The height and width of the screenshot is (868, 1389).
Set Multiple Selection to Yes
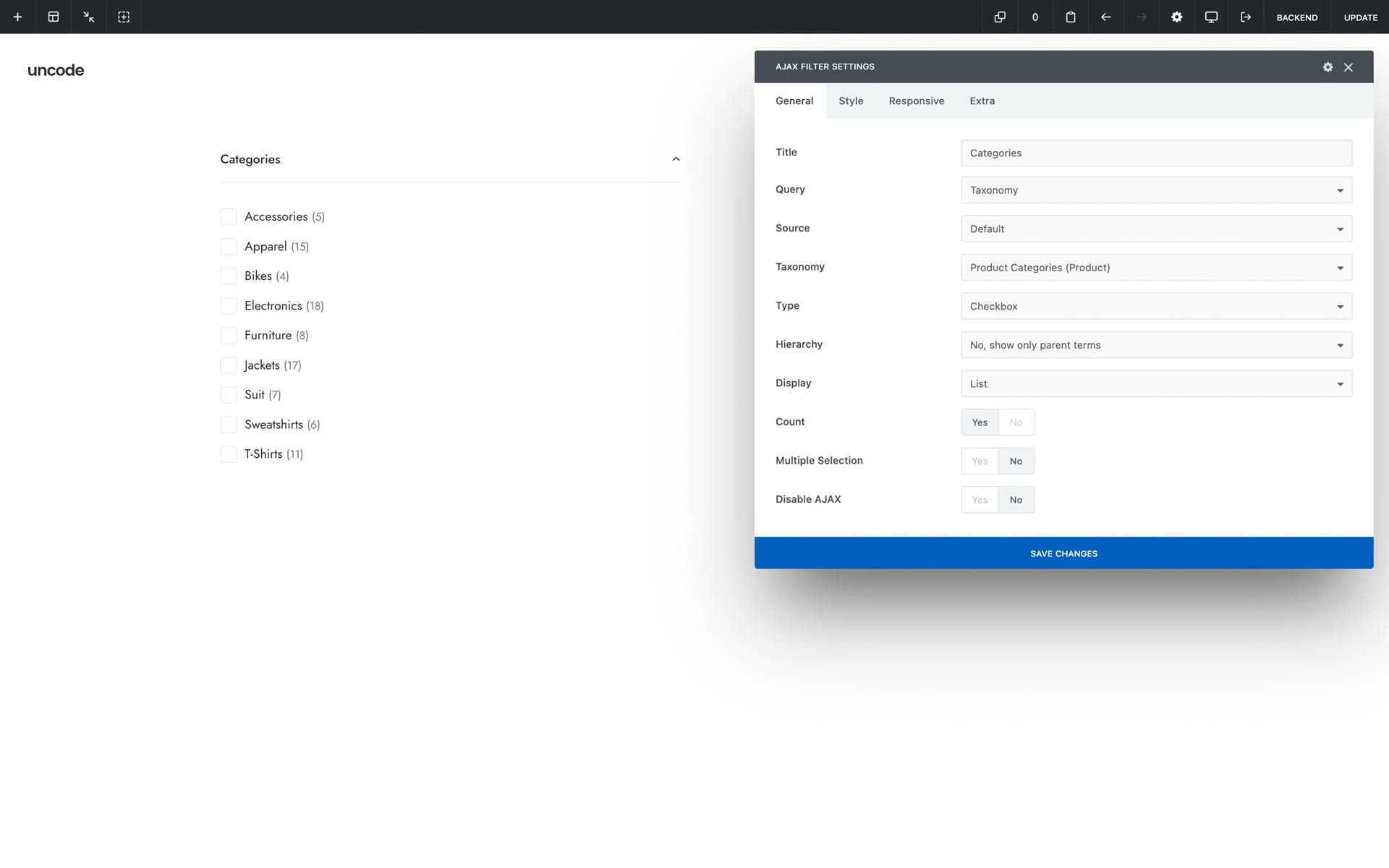[980, 461]
